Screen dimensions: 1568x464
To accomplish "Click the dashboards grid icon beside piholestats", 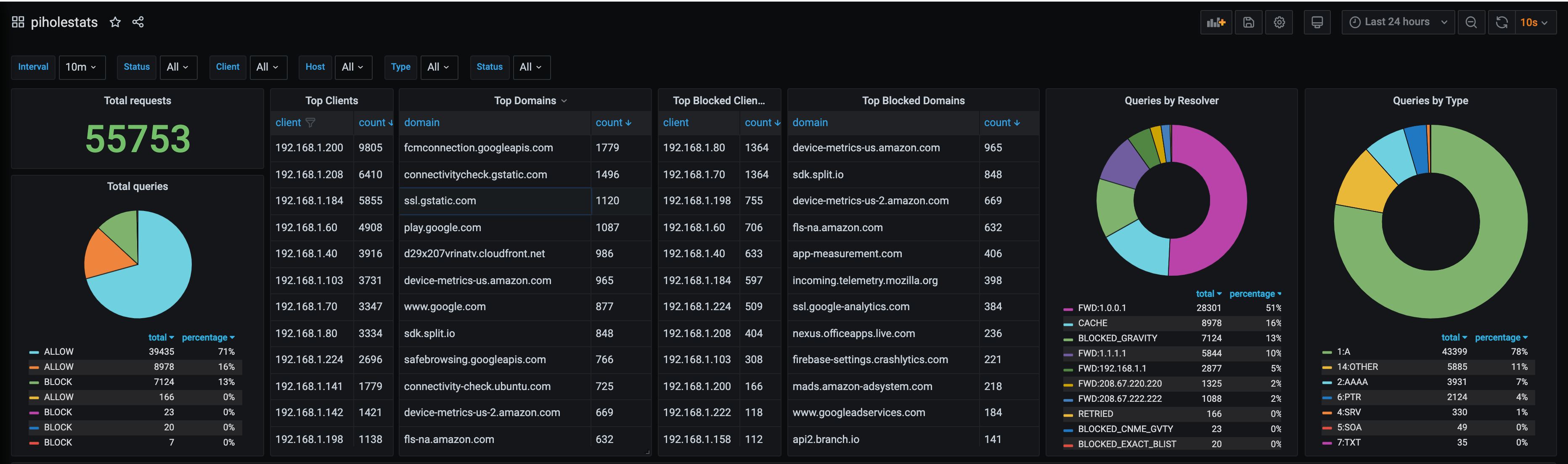I will click(x=18, y=23).
